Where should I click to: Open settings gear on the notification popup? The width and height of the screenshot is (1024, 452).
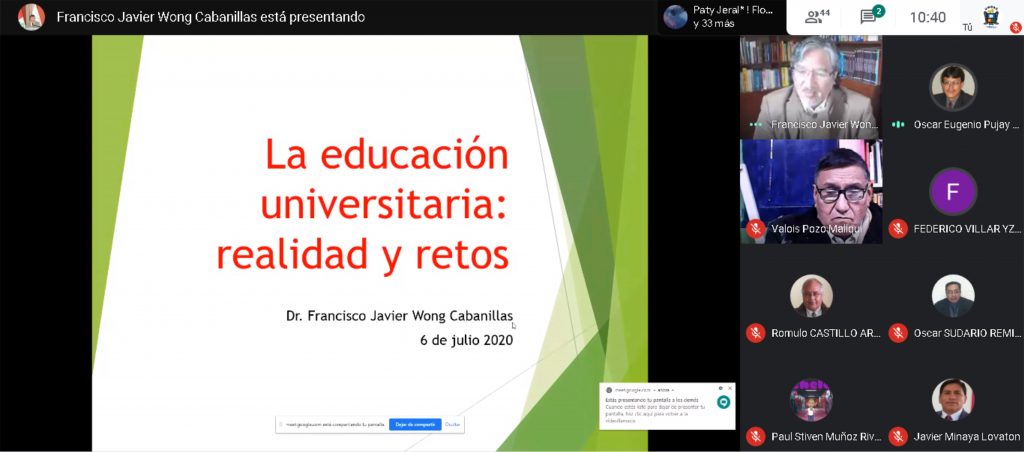click(x=720, y=388)
